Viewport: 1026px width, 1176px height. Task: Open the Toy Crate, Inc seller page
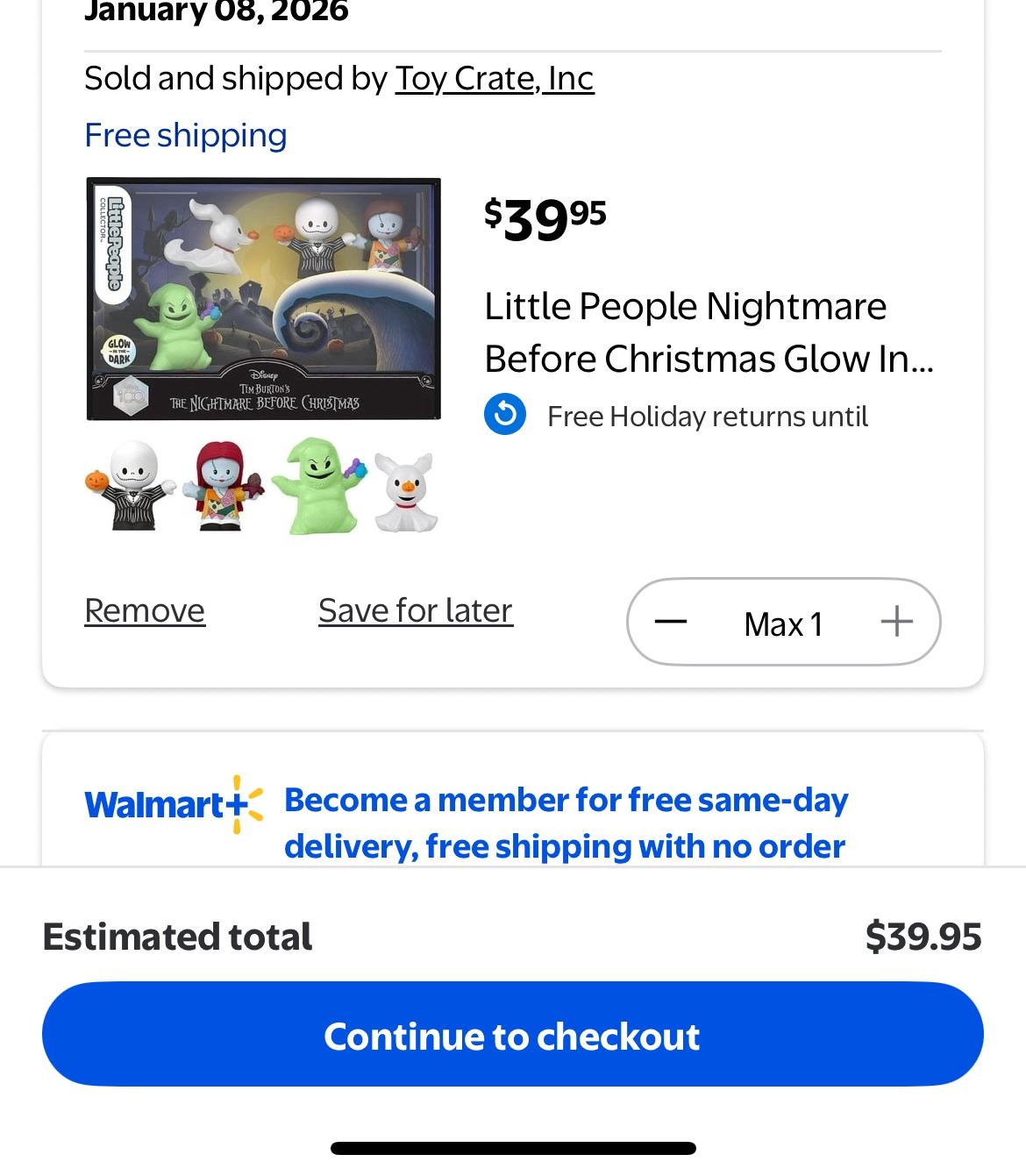[x=495, y=78]
